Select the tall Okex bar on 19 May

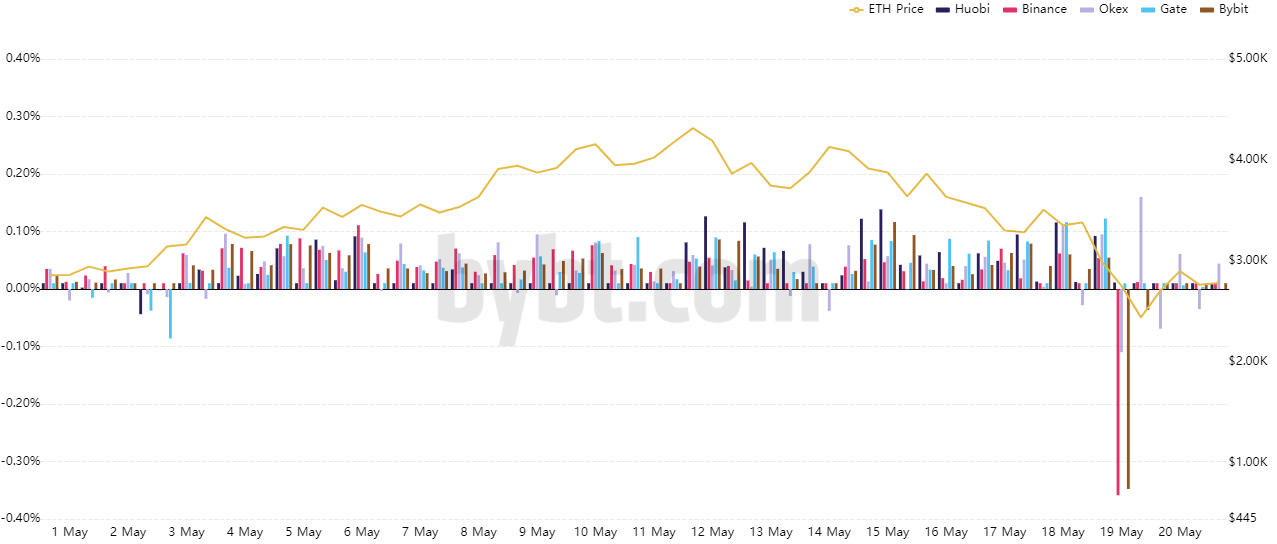coord(1141,242)
